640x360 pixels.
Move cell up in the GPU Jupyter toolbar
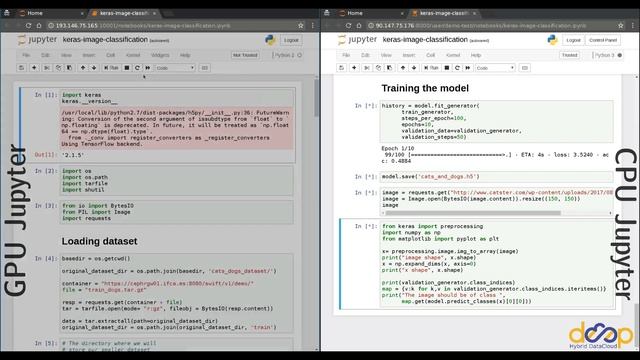coord(83,68)
